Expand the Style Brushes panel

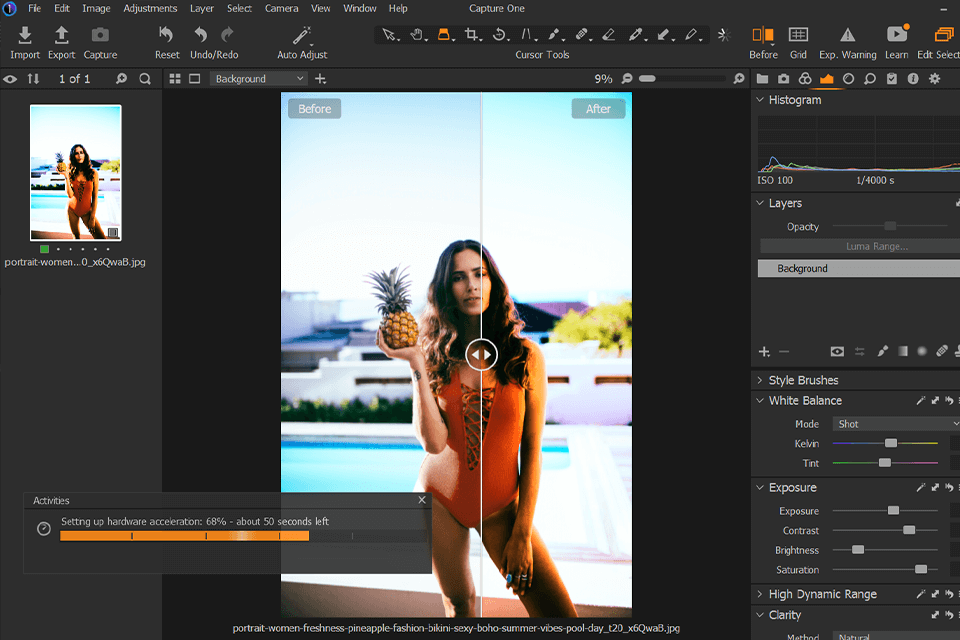point(760,380)
